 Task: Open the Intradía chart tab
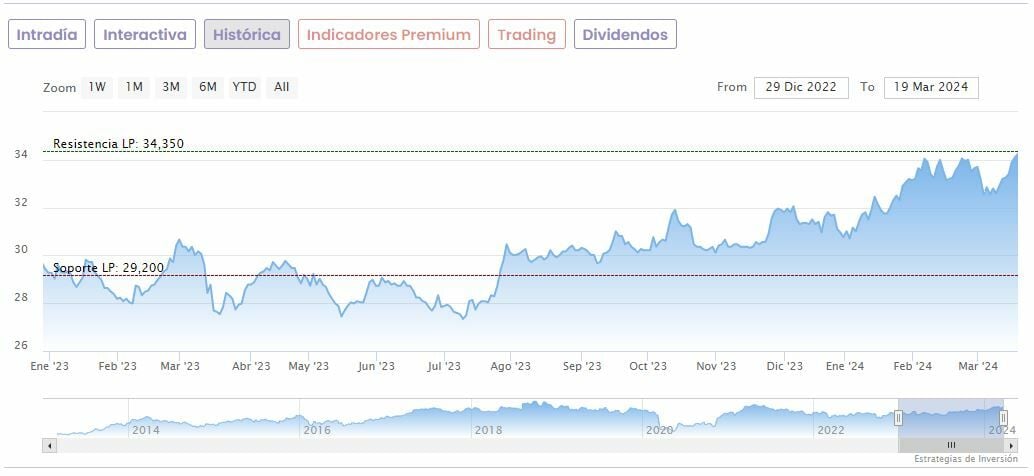coord(47,35)
